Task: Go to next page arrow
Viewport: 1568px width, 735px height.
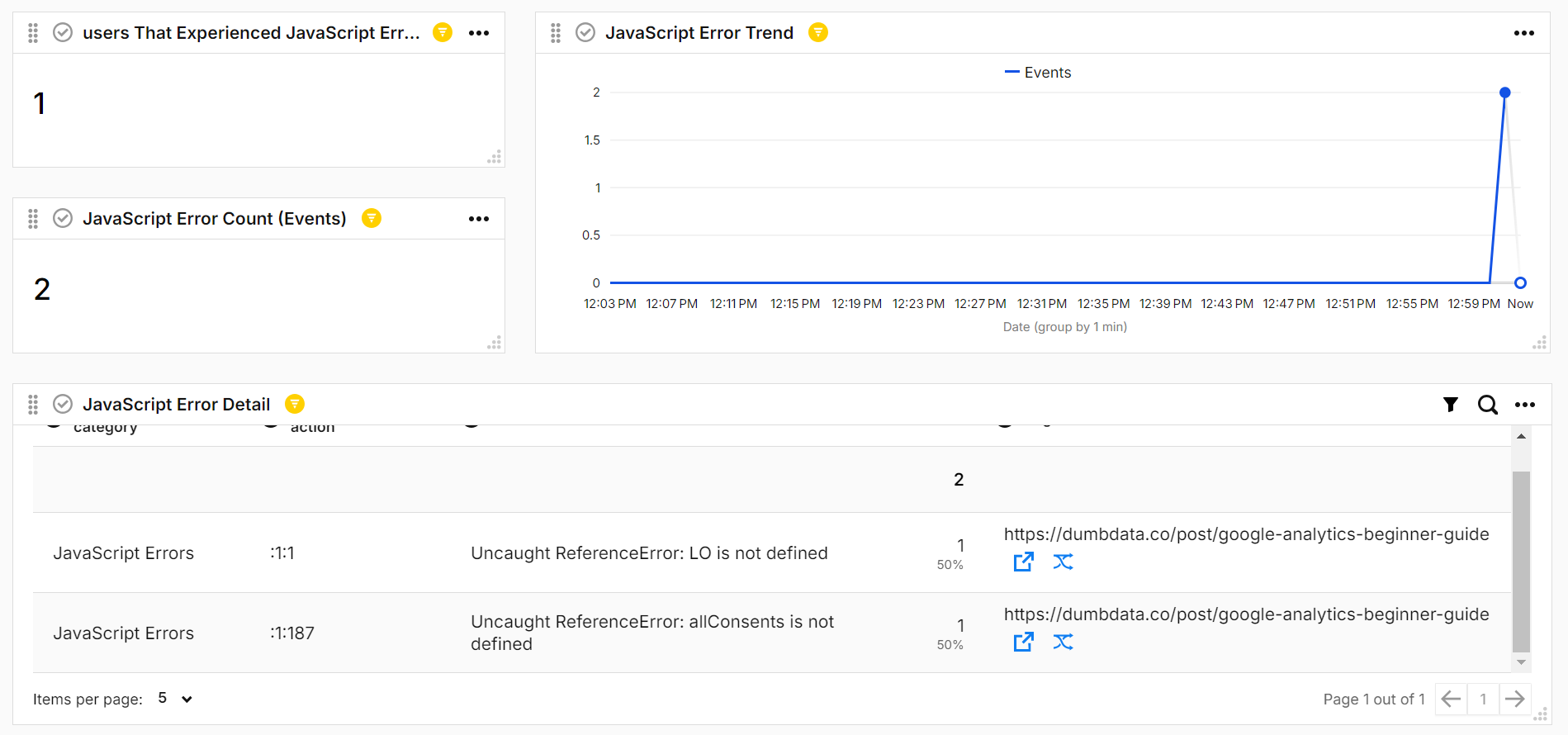Action: (x=1515, y=699)
